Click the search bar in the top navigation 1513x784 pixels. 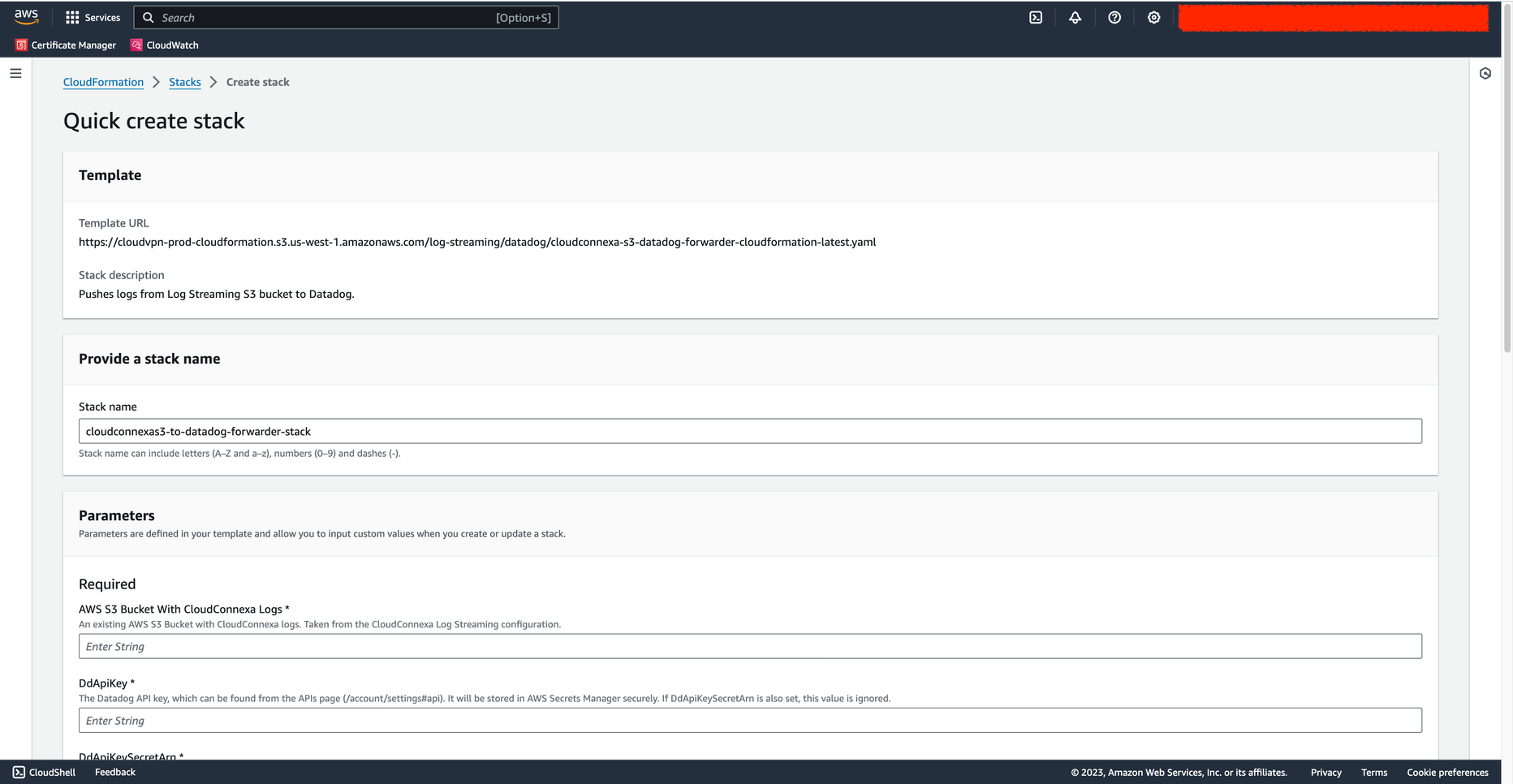pyautogui.click(x=347, y=17)
